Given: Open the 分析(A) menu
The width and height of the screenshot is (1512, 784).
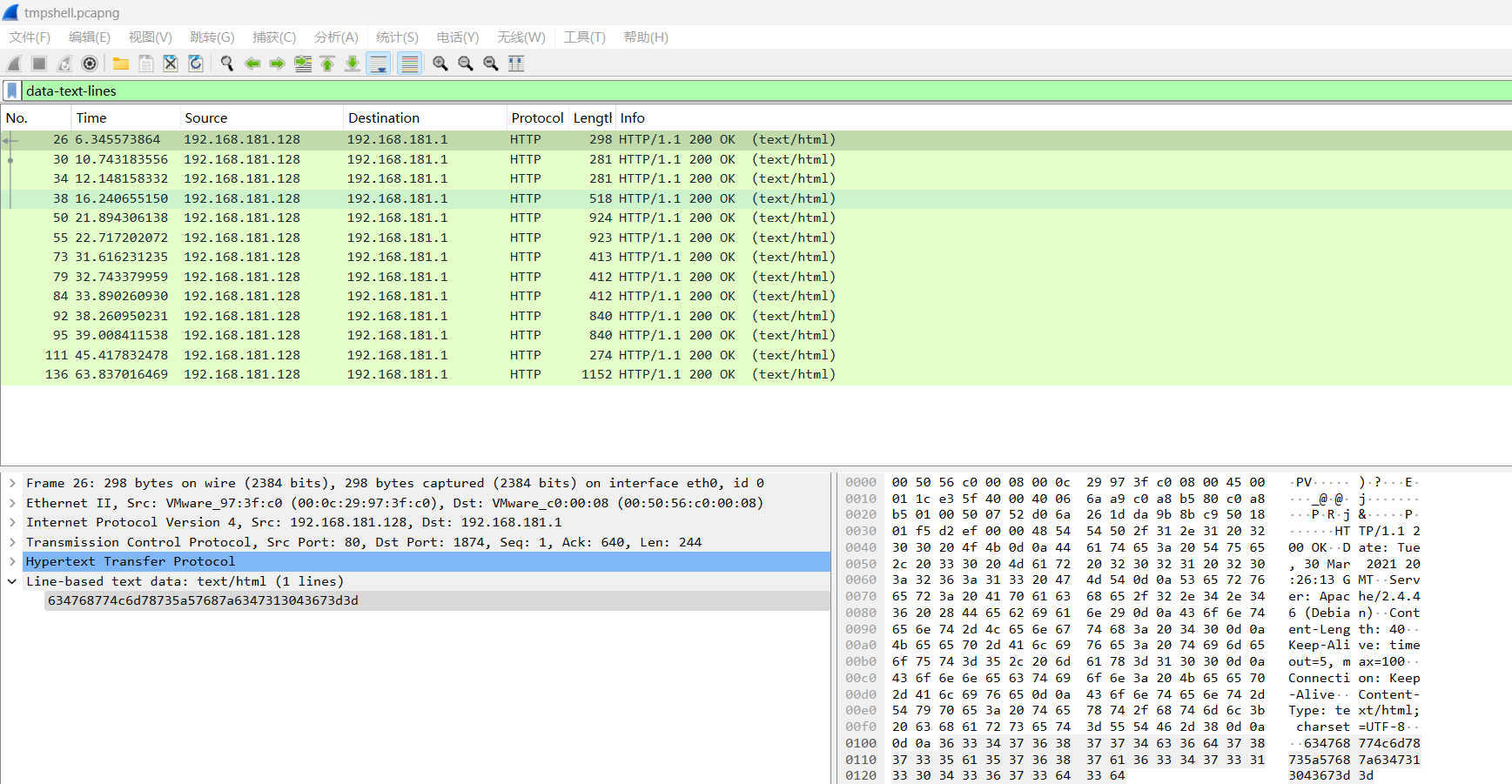Looking at the screenshot, I should point(336,37).
